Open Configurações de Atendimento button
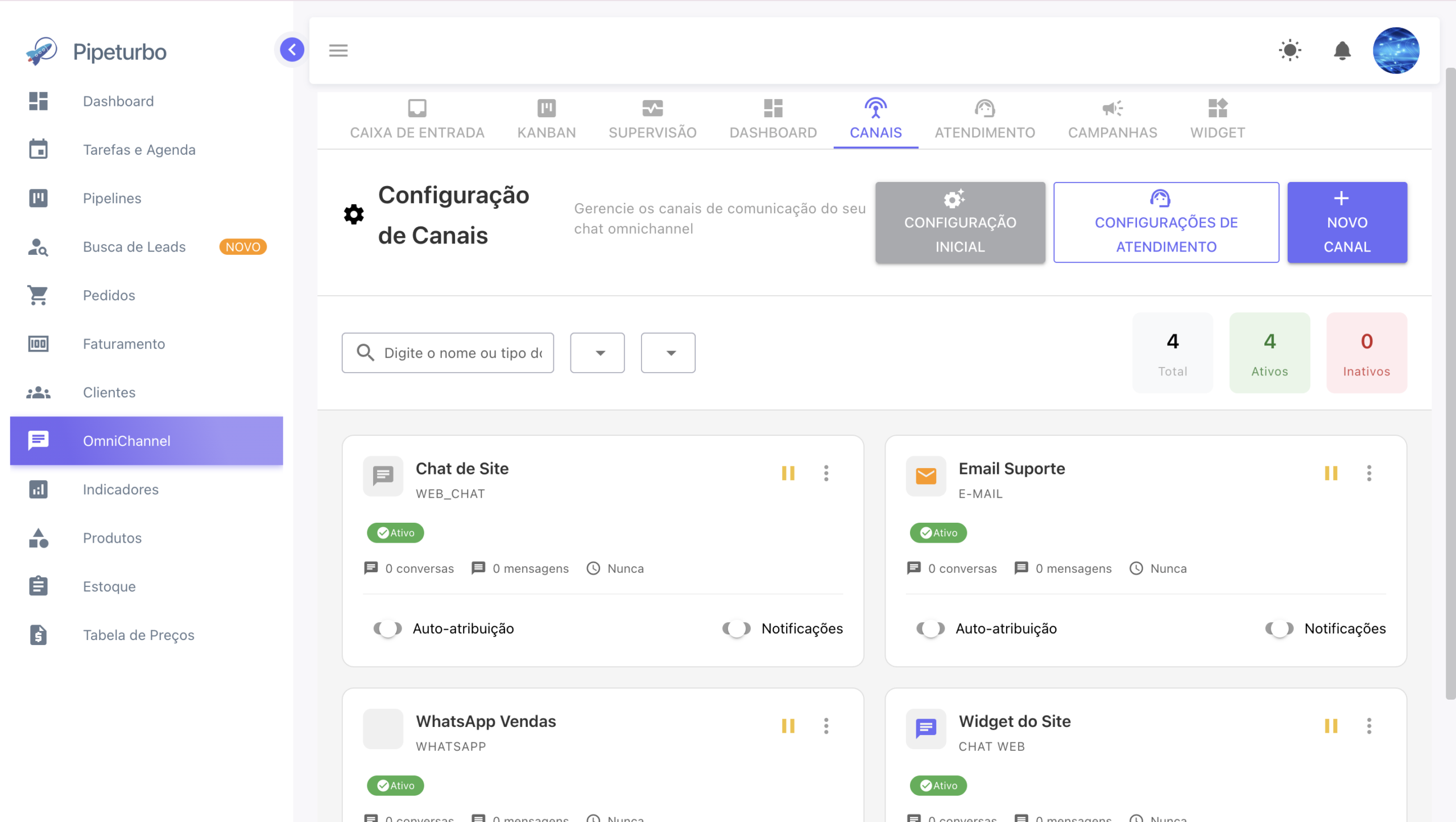Viewport: 1456px width, 822px height. (x=1166, y=222)
